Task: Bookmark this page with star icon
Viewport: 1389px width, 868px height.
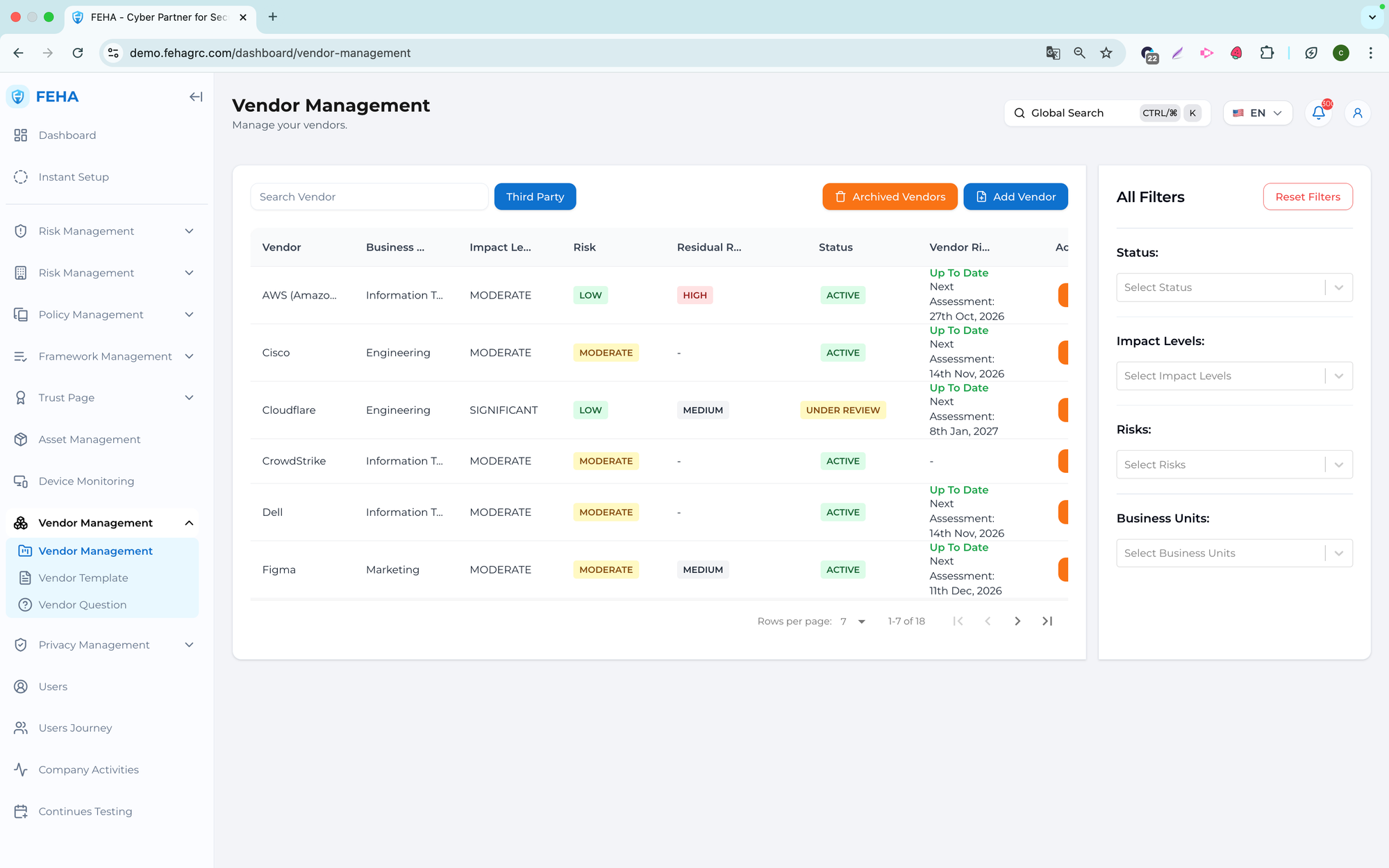Action: [x=1106, y=53]
